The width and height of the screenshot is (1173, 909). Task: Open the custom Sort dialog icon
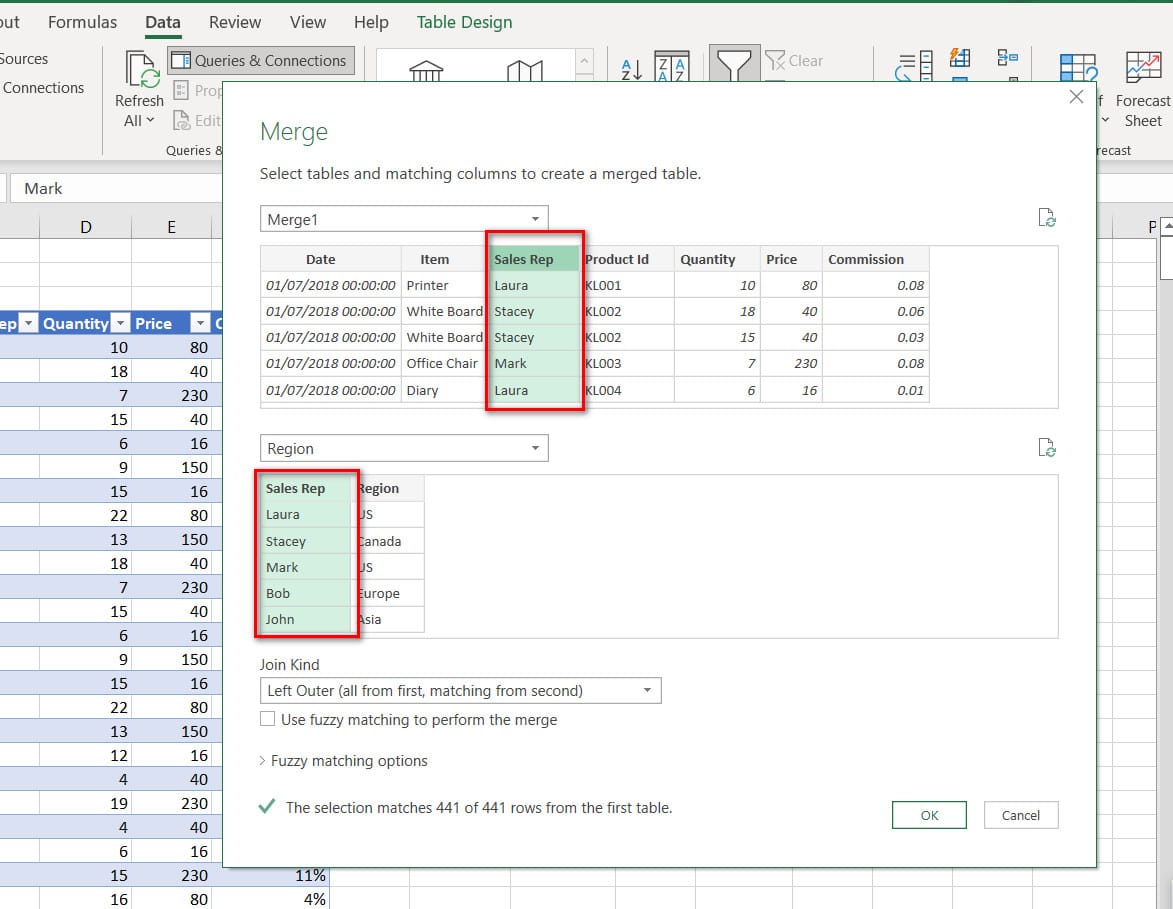tap(671, 67)
